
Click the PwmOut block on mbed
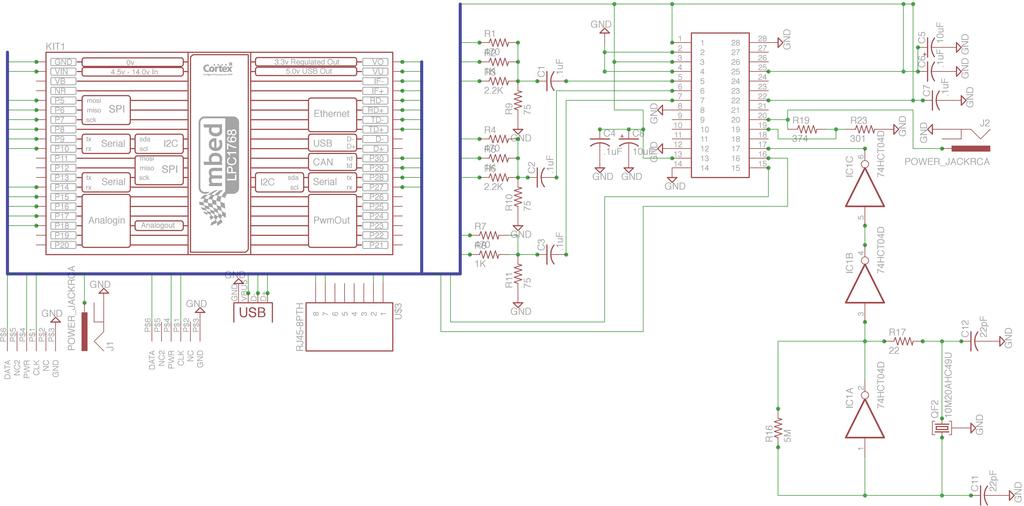[332, 220]
